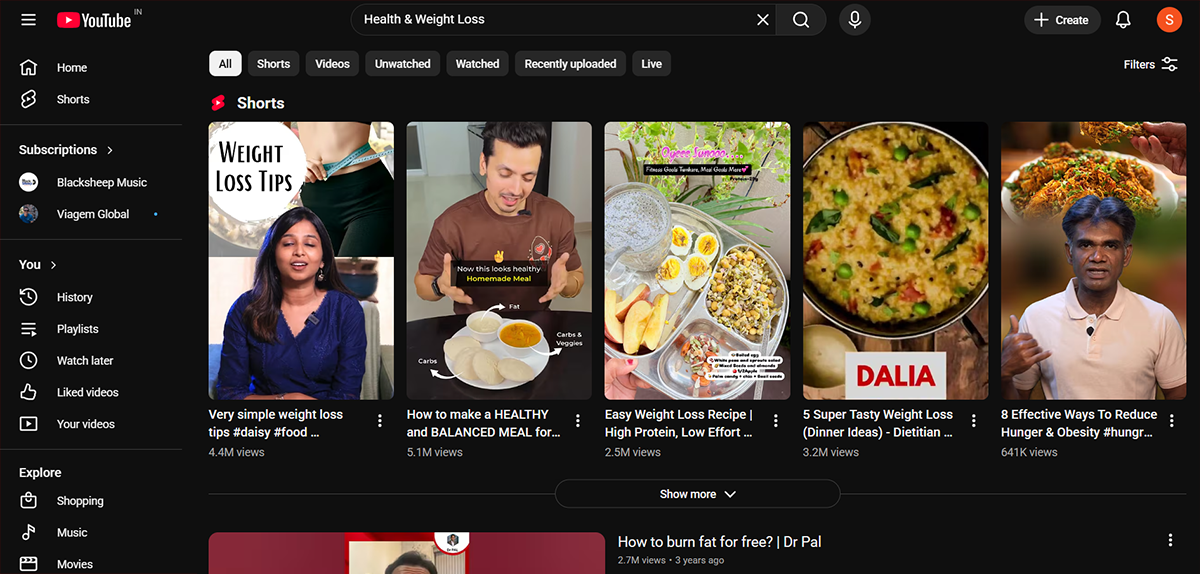This screenshot has width=1200, height=574.
Task: Select the Unwatched filter chip
Action: pos(402,64)
